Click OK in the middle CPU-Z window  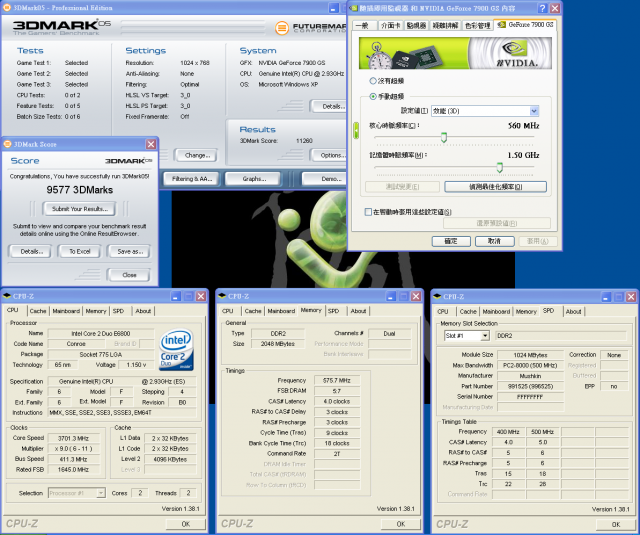coord(400,524)
